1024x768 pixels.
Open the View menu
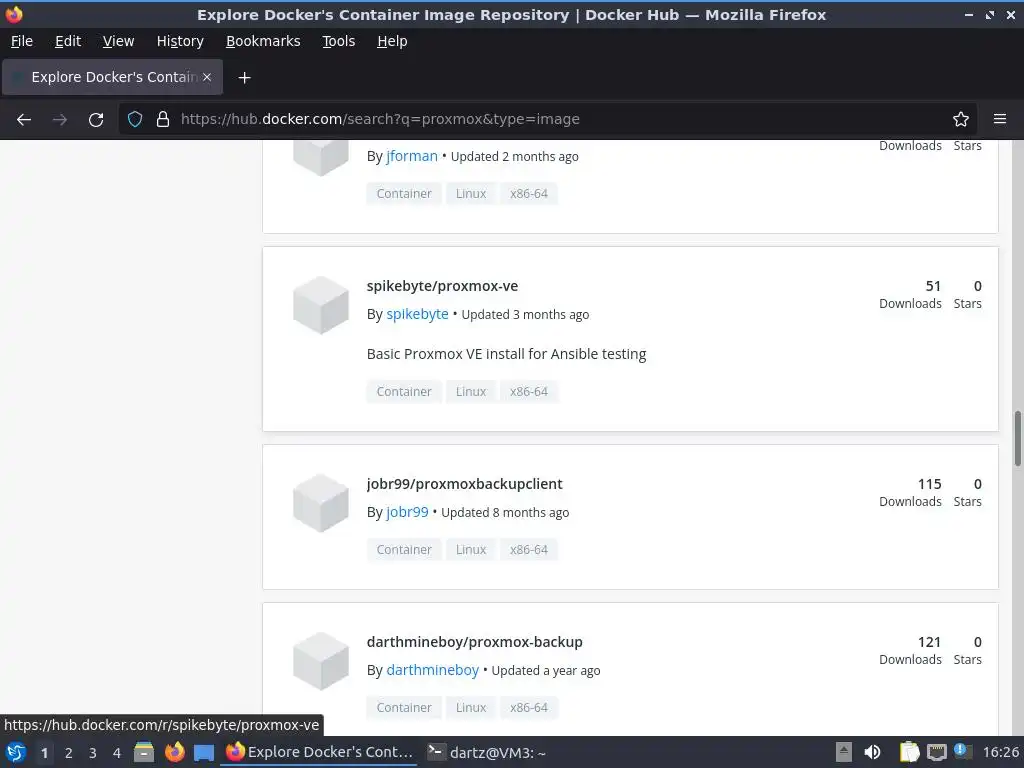(x=118, y=41)
